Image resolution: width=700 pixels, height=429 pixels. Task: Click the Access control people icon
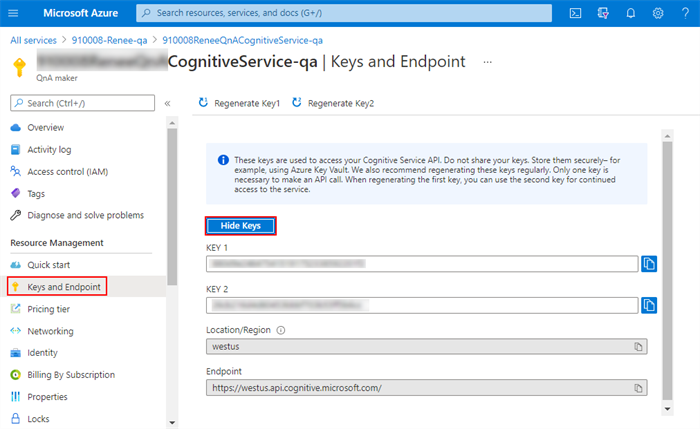click(x=16, y=171)
